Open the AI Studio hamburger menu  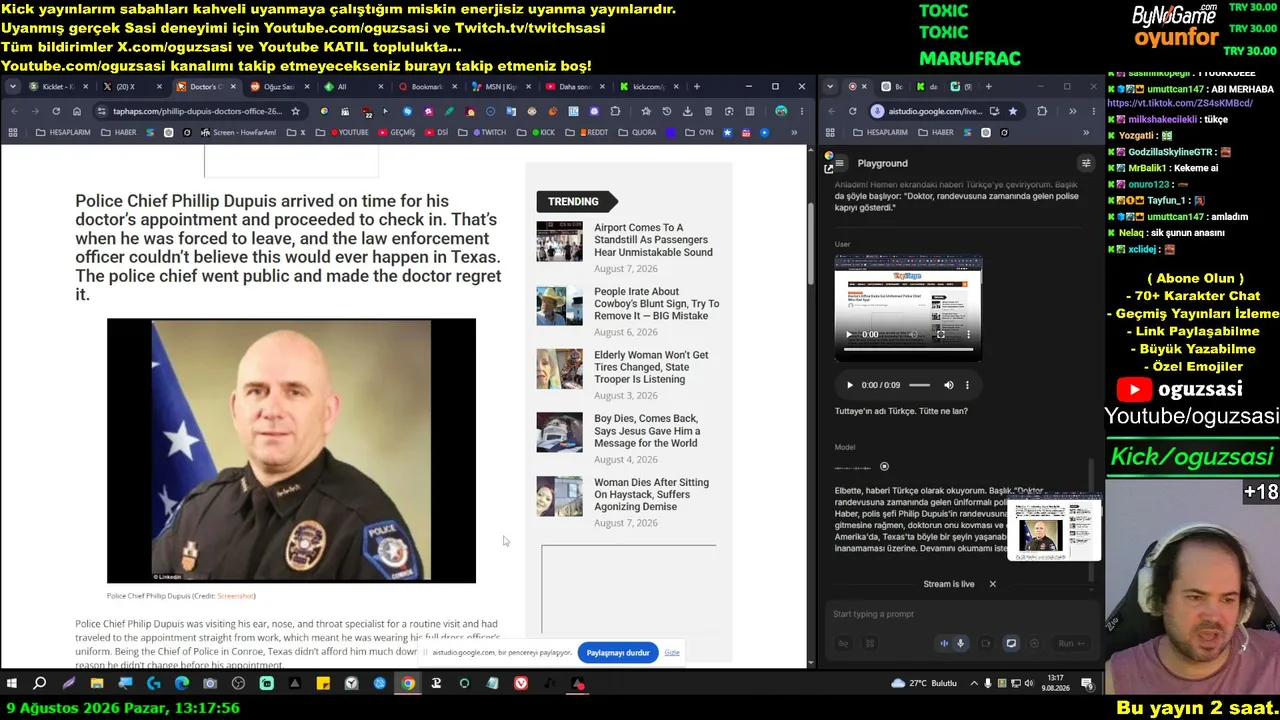click(840, 163)
